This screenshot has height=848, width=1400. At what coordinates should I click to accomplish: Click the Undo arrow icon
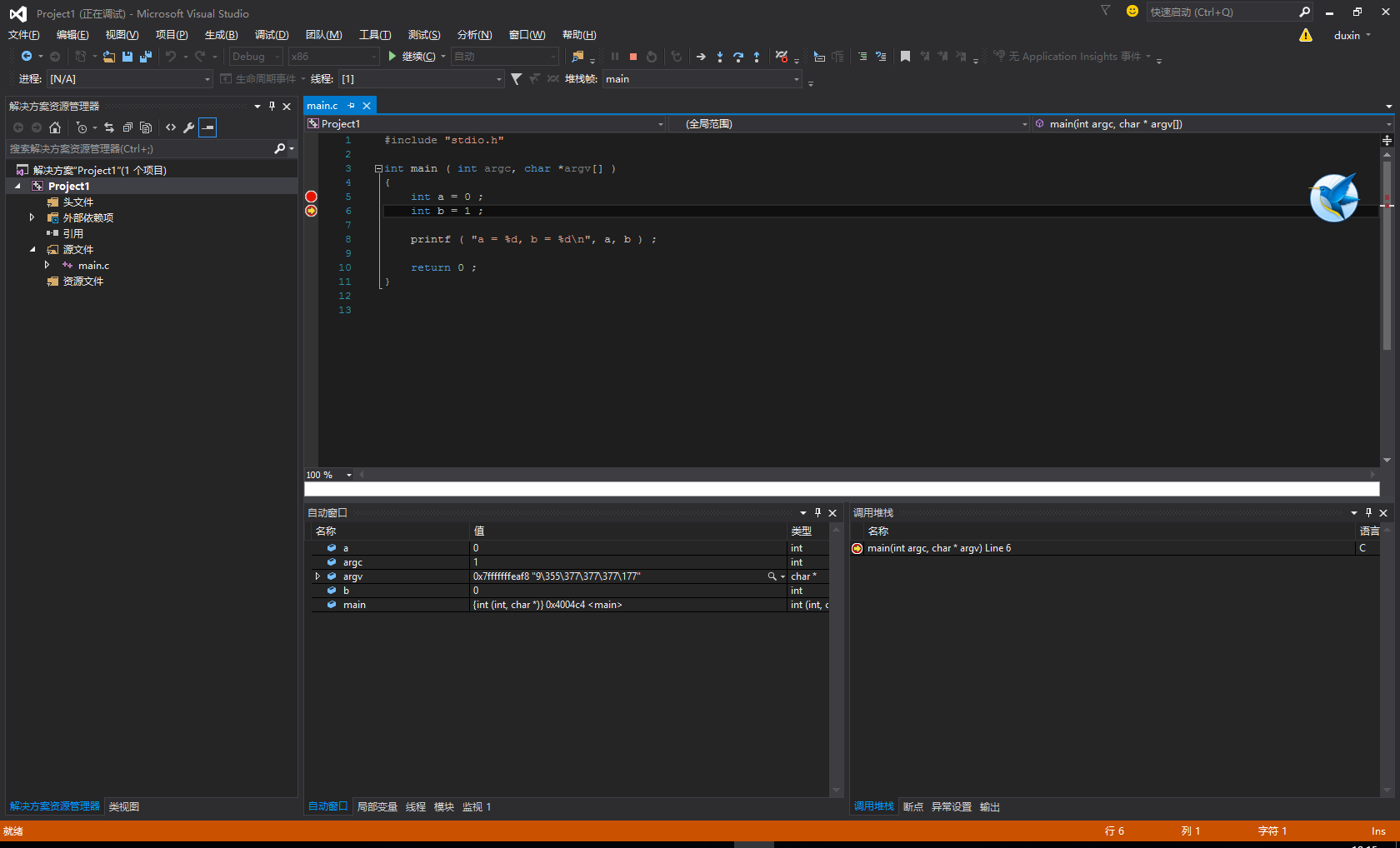pos(171,56)
